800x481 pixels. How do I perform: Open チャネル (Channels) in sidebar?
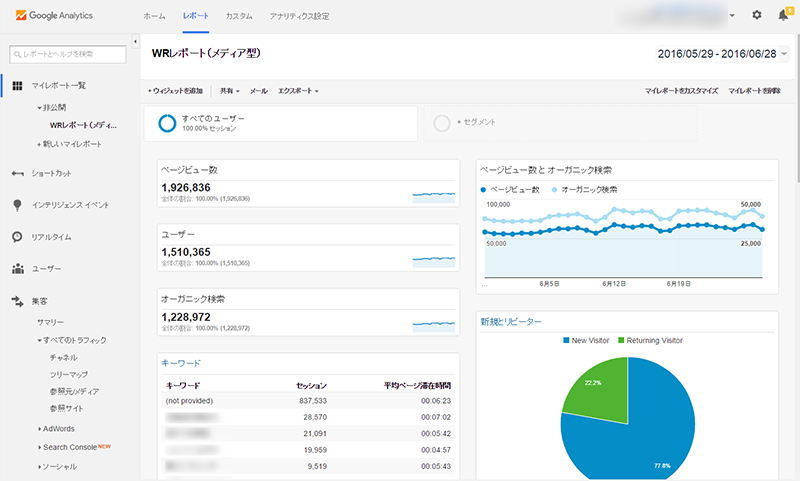coord(63,358)
